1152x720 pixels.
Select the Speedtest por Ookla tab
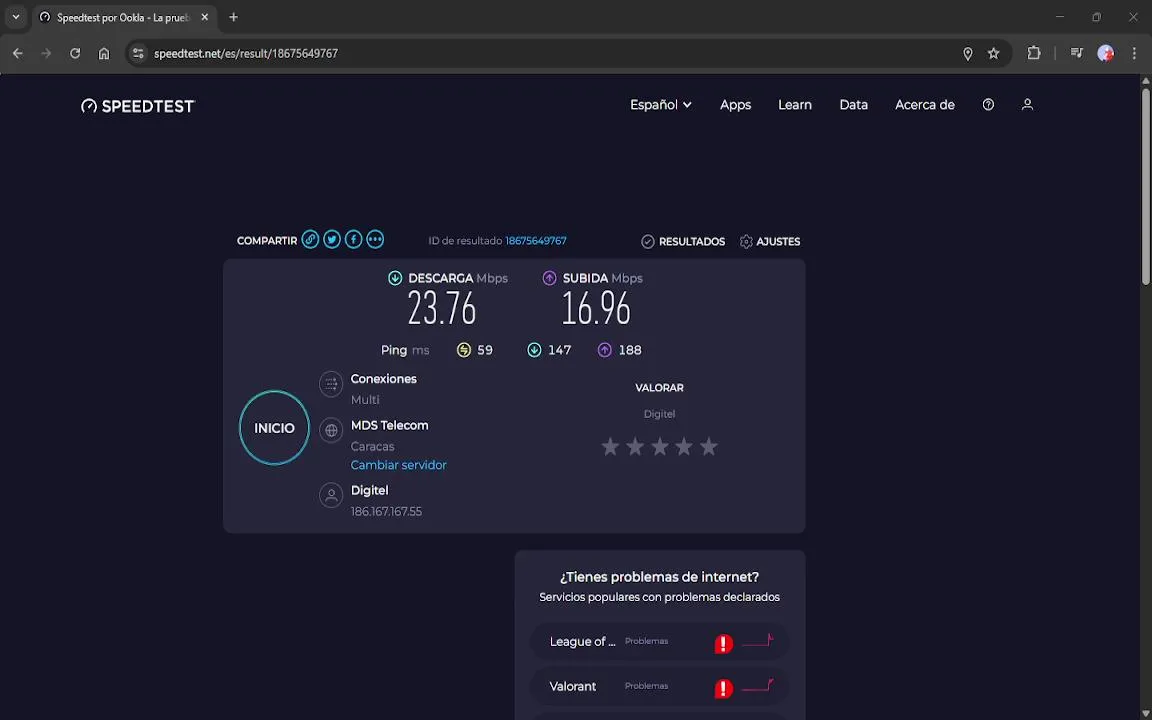pyautogui.click(x=123, y=17)
